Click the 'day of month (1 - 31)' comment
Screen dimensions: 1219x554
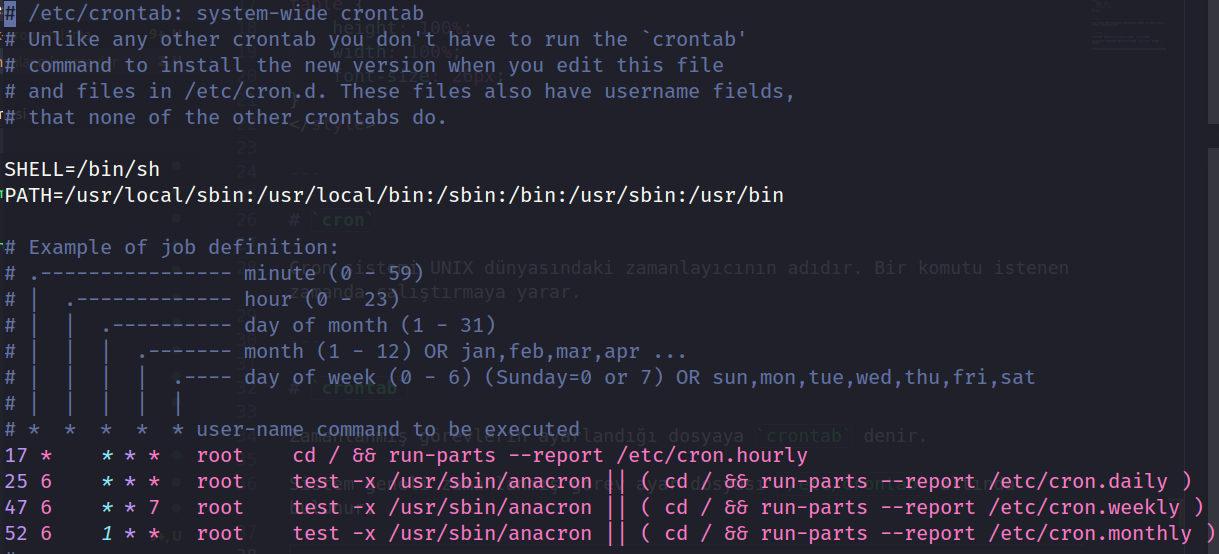click(x=370, y=325)
